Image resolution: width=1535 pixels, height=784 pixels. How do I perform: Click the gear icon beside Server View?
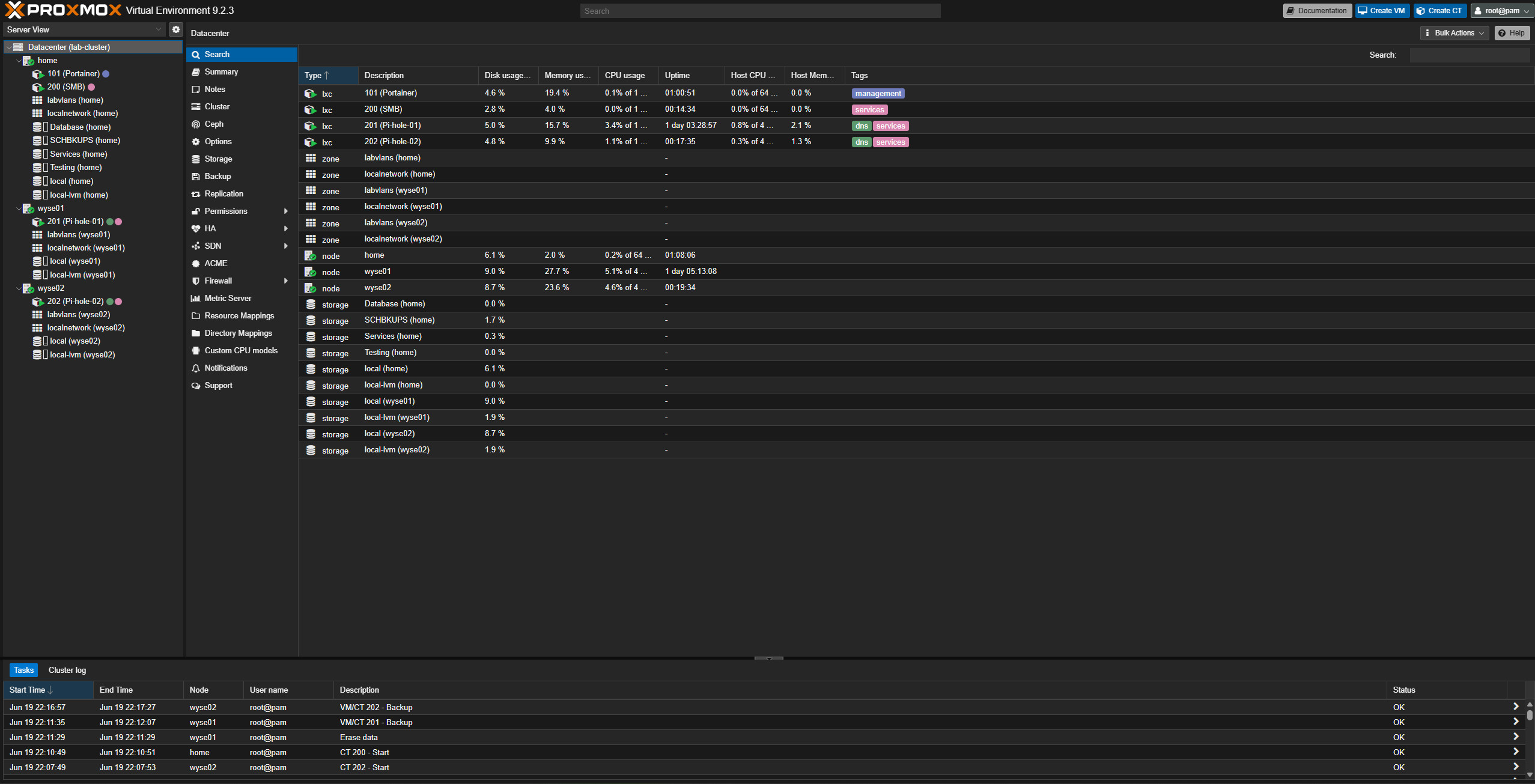tap(176, 29)
